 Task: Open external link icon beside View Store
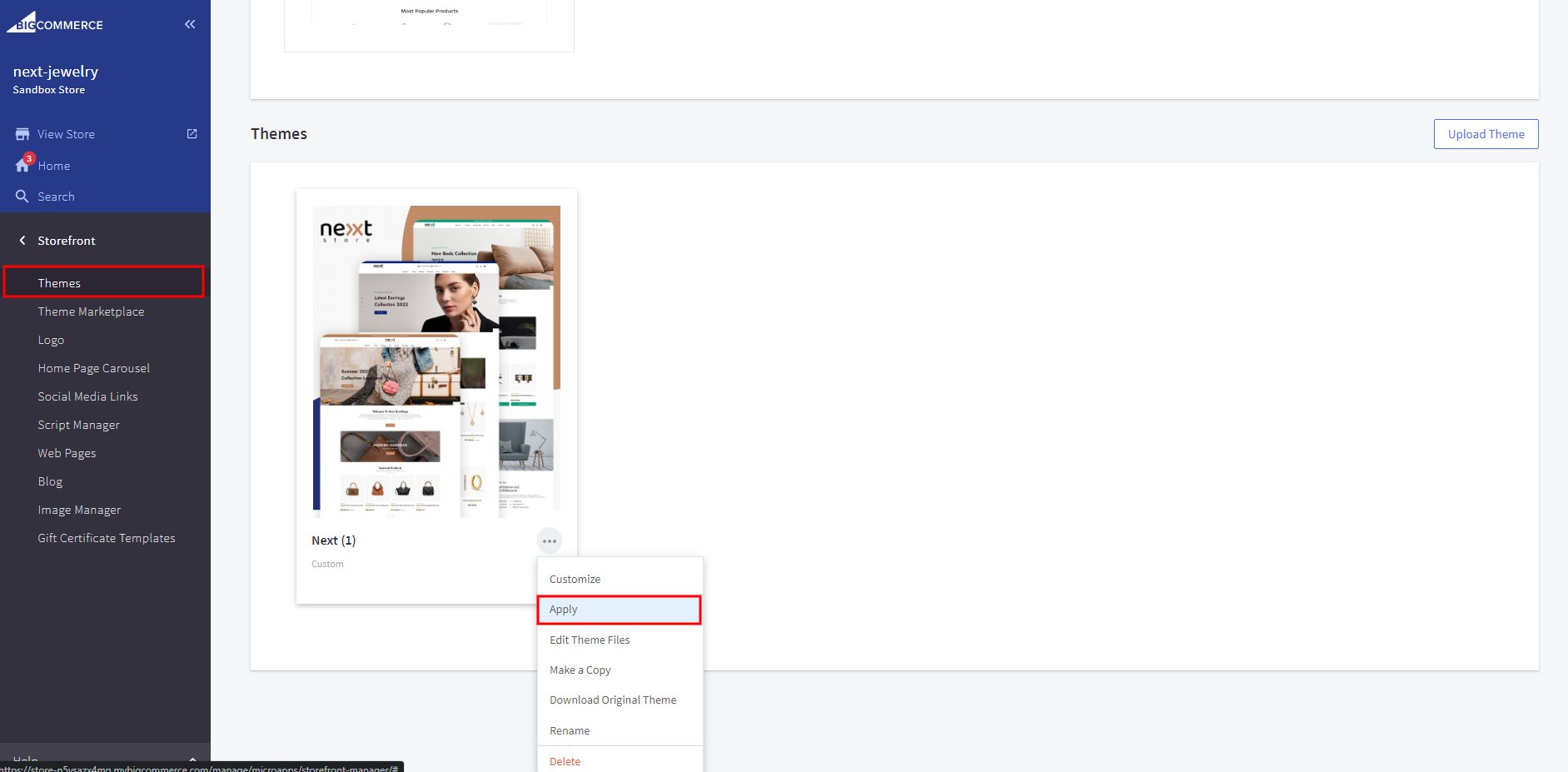click(192, 134)
